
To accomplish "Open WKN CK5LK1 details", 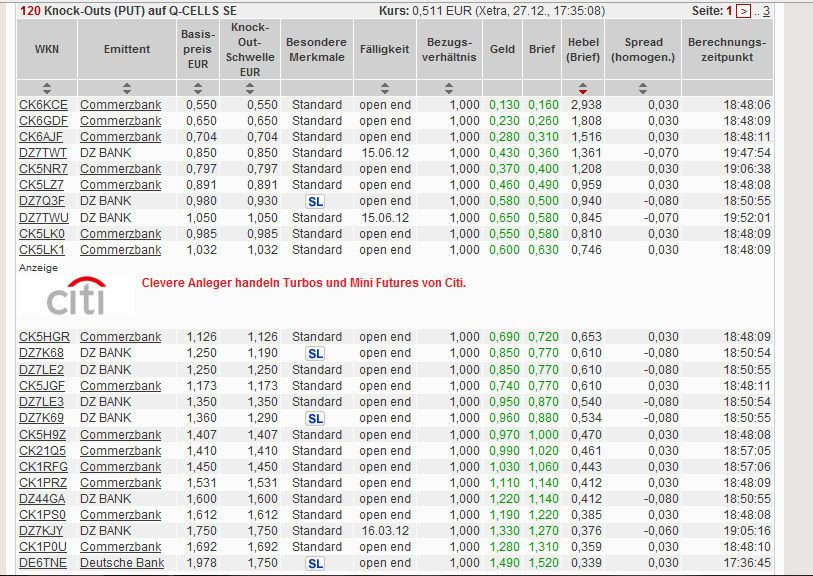I will click(x=42, y=250).
